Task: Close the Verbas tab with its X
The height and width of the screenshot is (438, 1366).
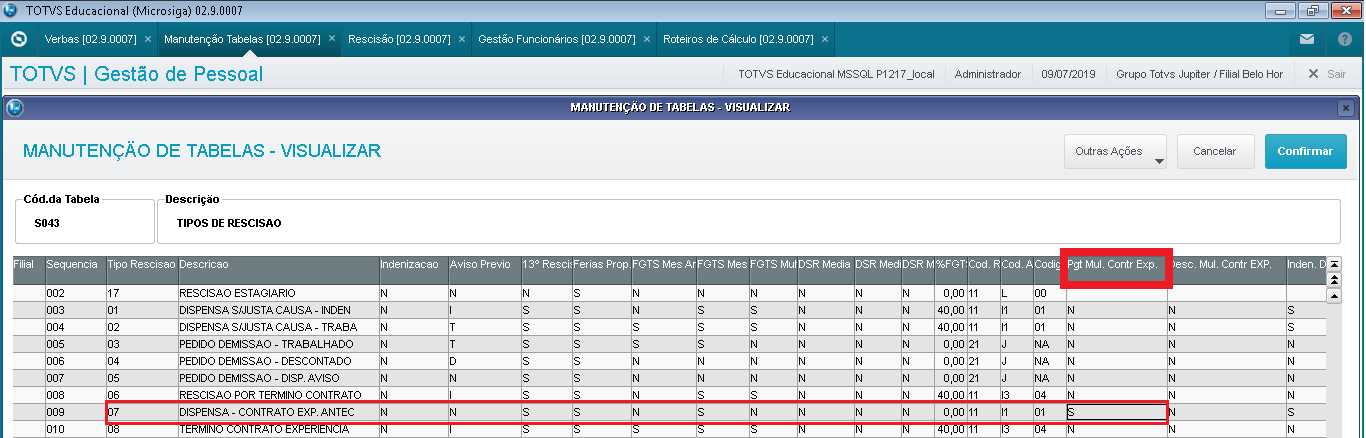Action: pos(147,39)
